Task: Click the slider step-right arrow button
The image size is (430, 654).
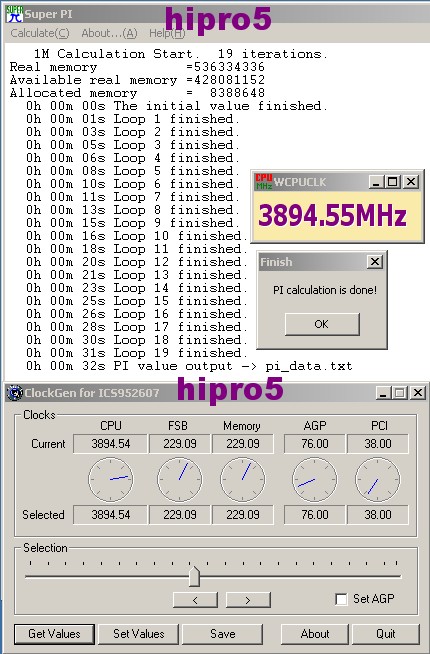Action: point(248,600)
